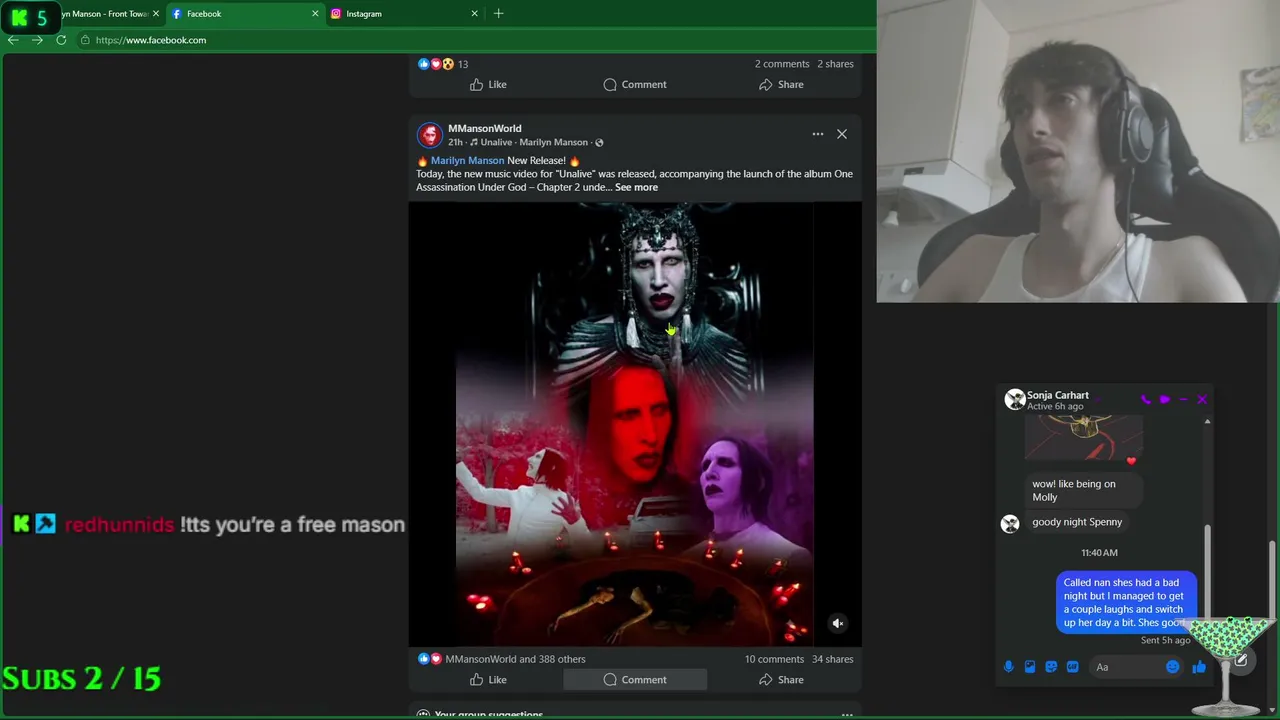The height and width of the screenshot is (720, 1280).
Task: Comment on the upper post with 2 comments
Action: pyautogui.click(x=635, y=85)
